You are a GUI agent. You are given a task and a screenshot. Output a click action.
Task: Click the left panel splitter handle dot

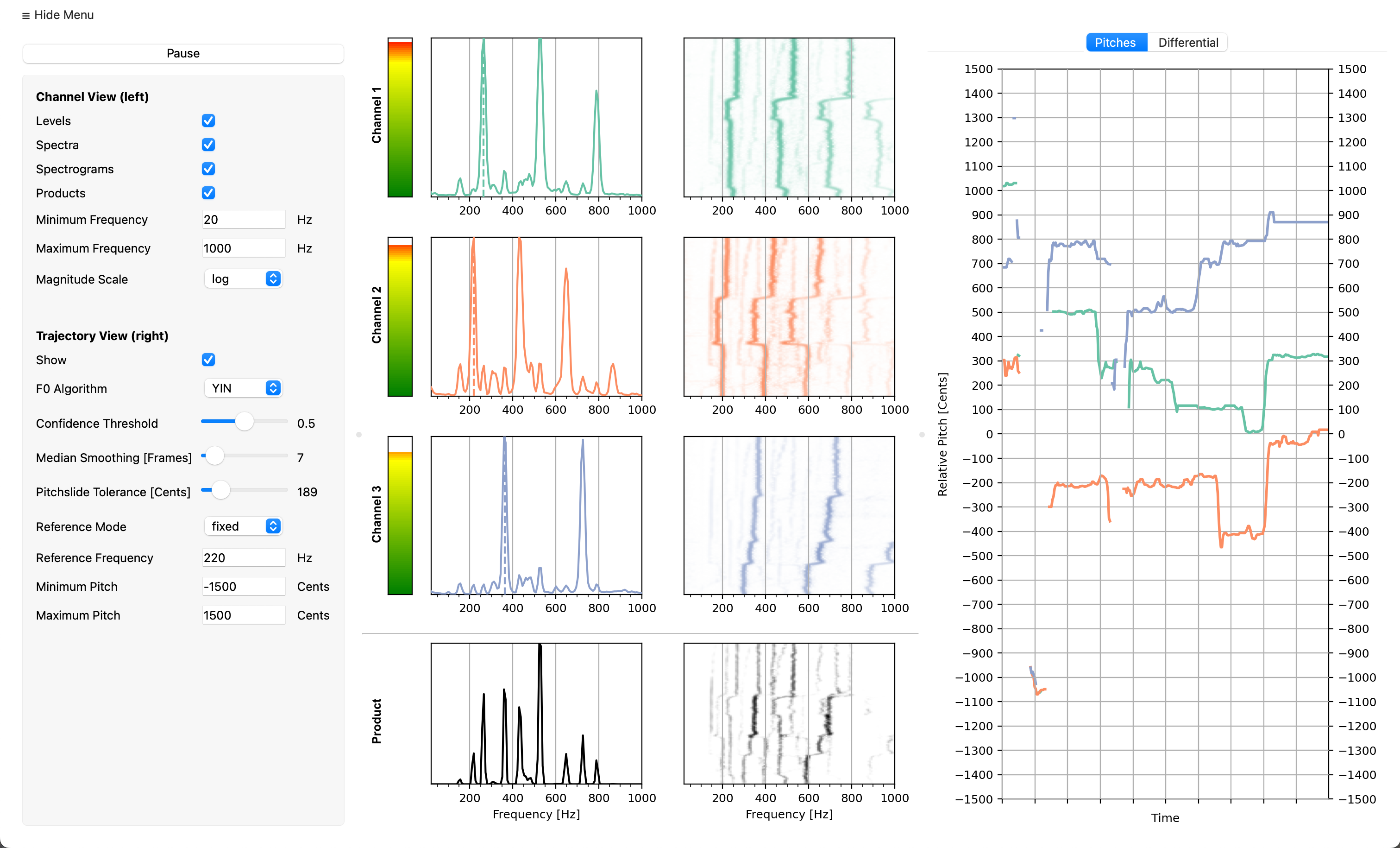358,435
